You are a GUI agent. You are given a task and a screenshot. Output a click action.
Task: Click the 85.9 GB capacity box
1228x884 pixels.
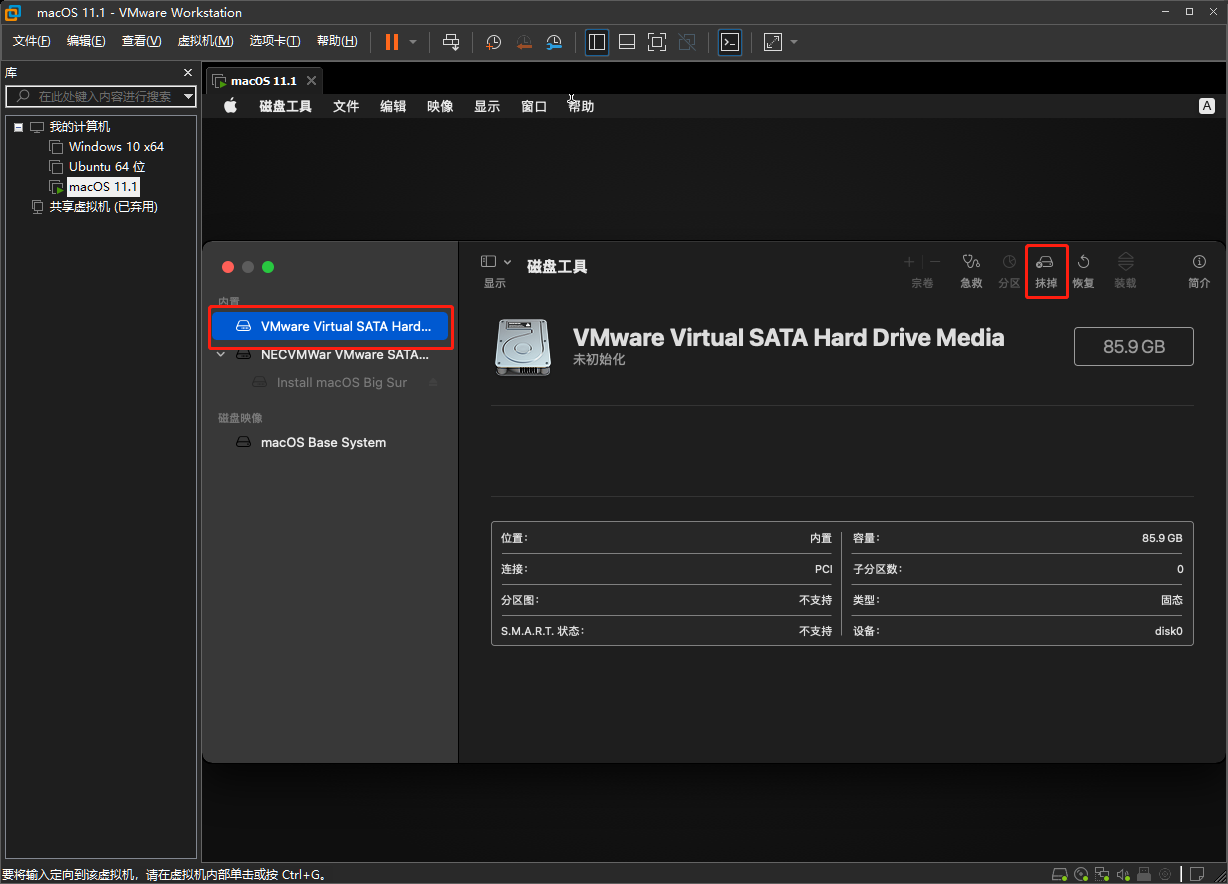(x=1133, y=346)
